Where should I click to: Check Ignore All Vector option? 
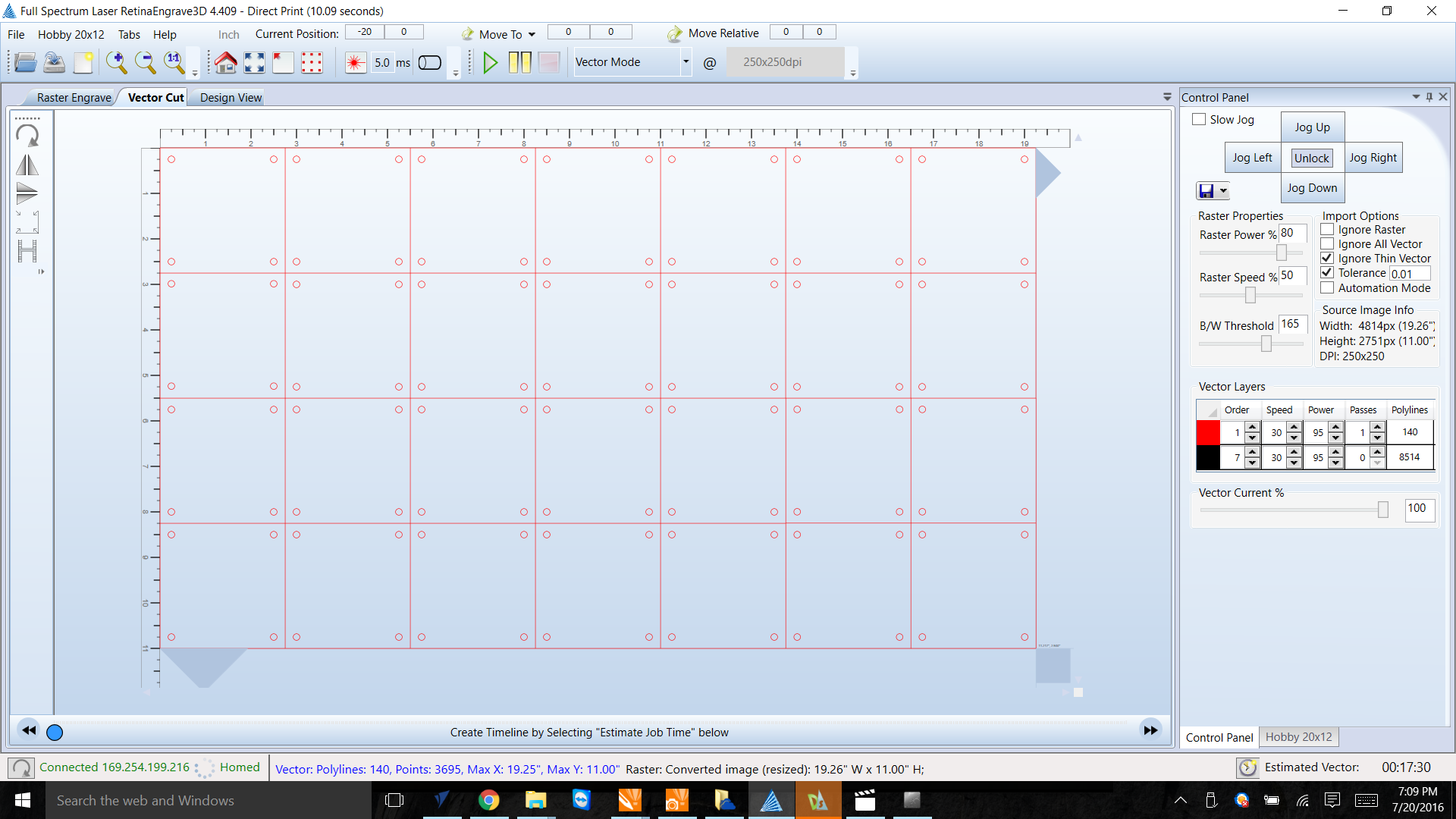[x=1327, y=243]
